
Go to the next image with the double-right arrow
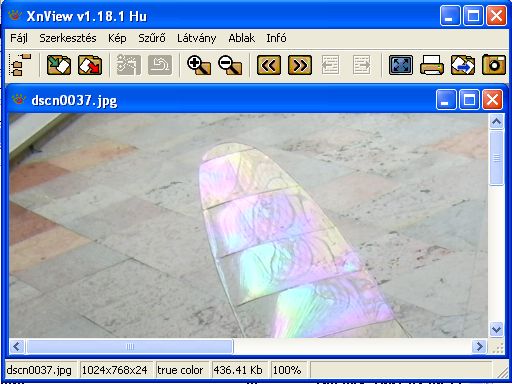[x=300, y=65]
